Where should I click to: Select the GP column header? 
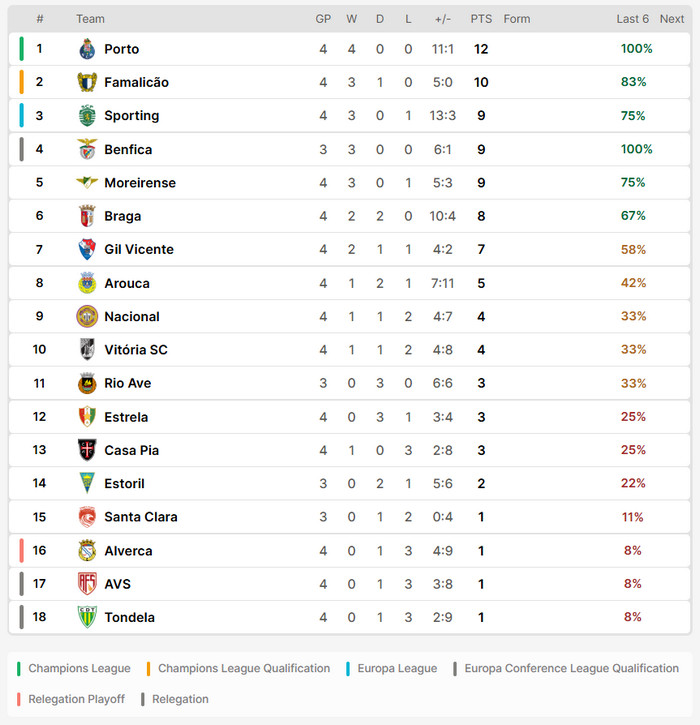(x=323, y=19)
